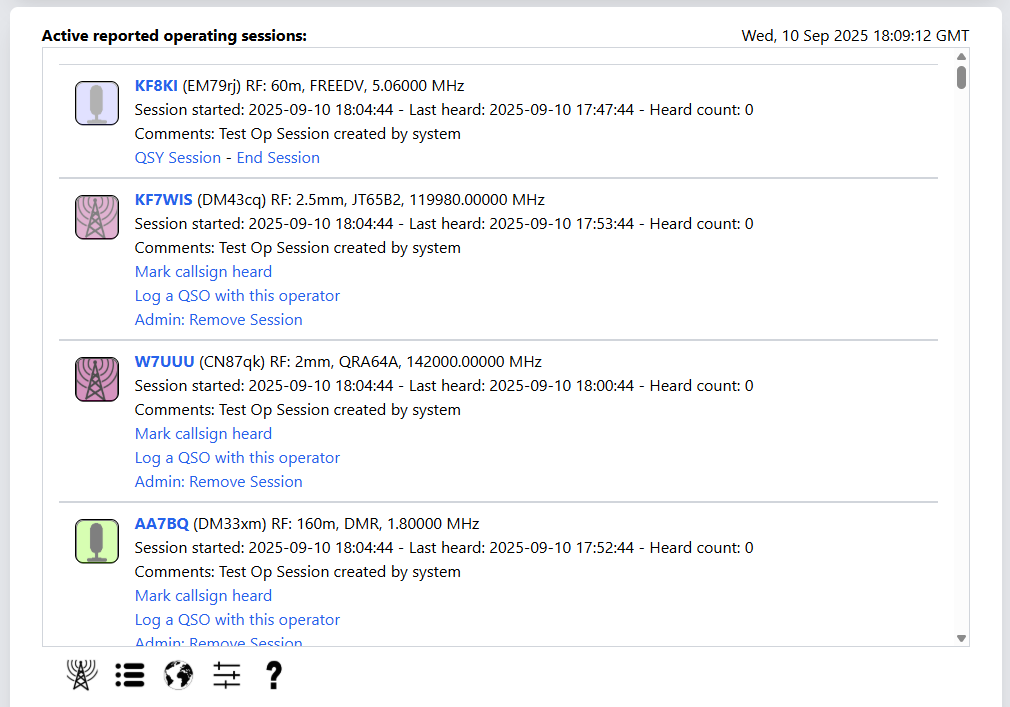Image resolution: width=1010 pixels, height=707 pixels.
Task: Click the scrollbar down arrow
Action: 961,638
